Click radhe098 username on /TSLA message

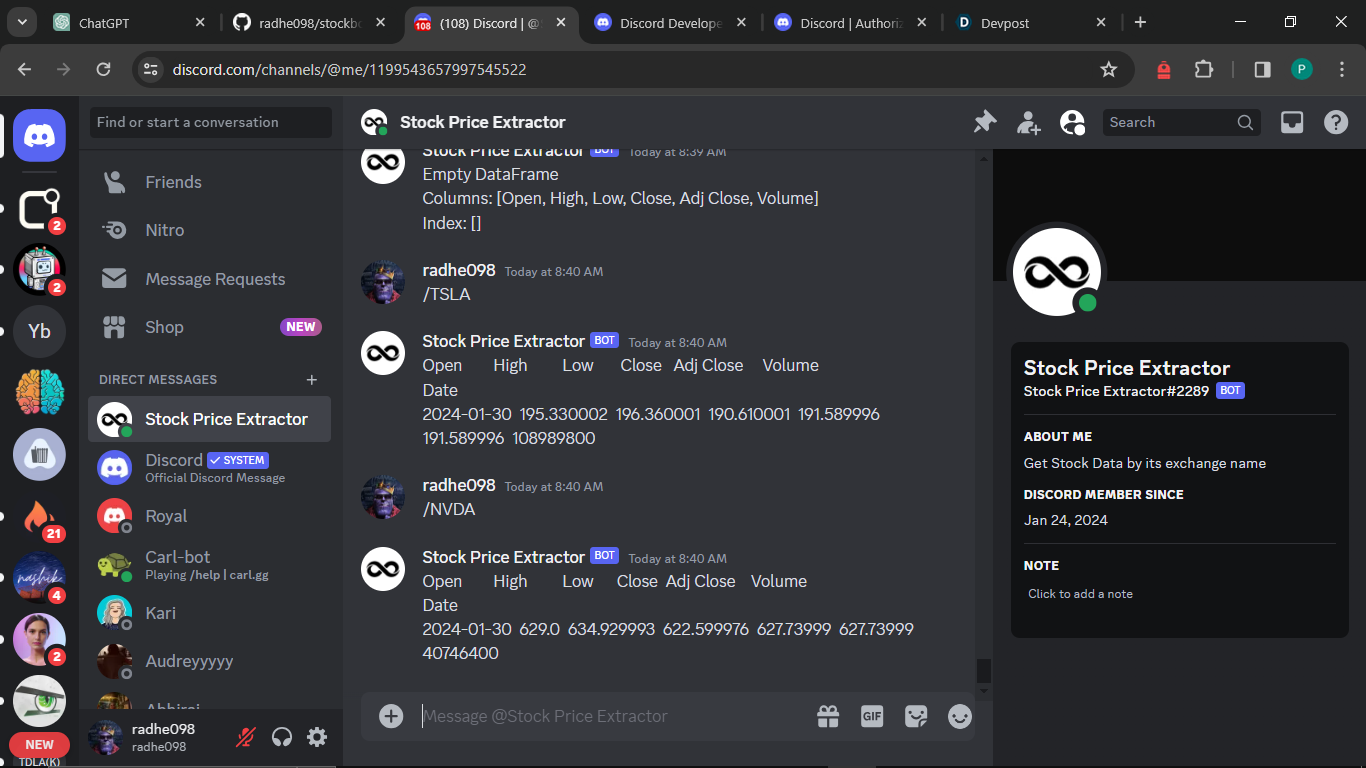coord(459,270)
